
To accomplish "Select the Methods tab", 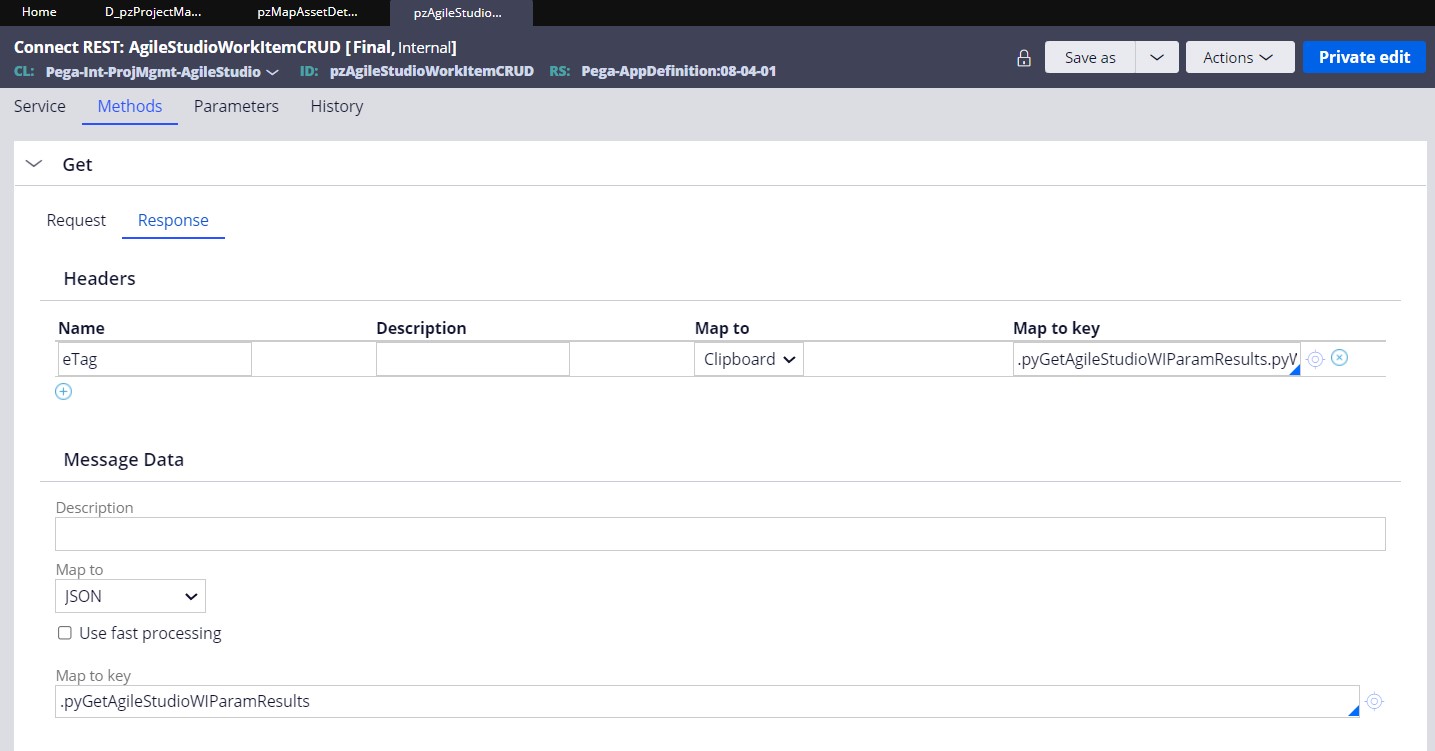I will pos(130,106).
